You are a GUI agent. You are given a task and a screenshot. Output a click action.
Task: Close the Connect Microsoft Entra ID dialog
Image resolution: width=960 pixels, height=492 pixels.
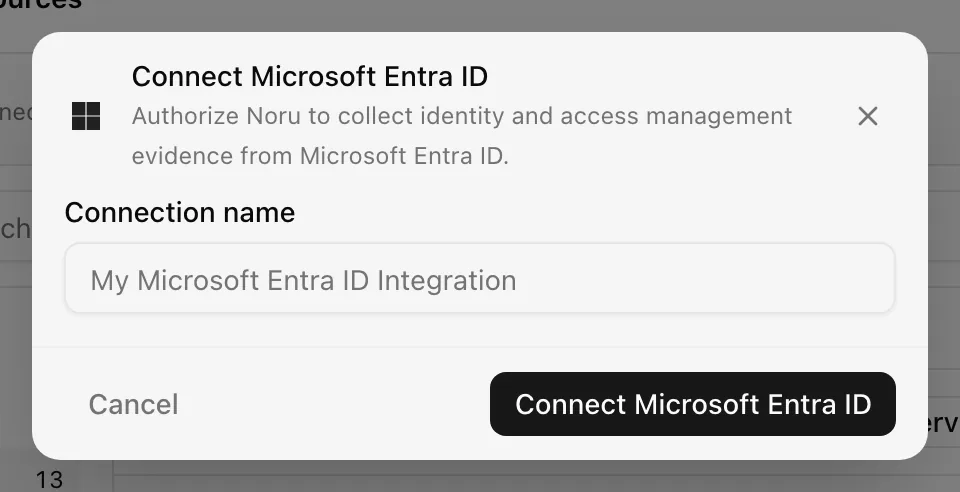coord(868,116)
